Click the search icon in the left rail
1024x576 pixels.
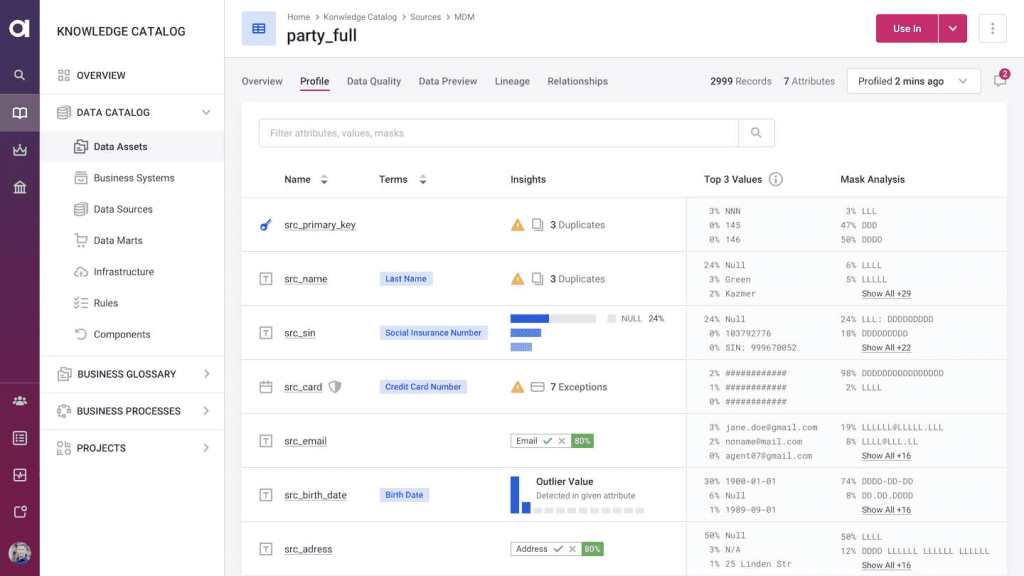18,74
